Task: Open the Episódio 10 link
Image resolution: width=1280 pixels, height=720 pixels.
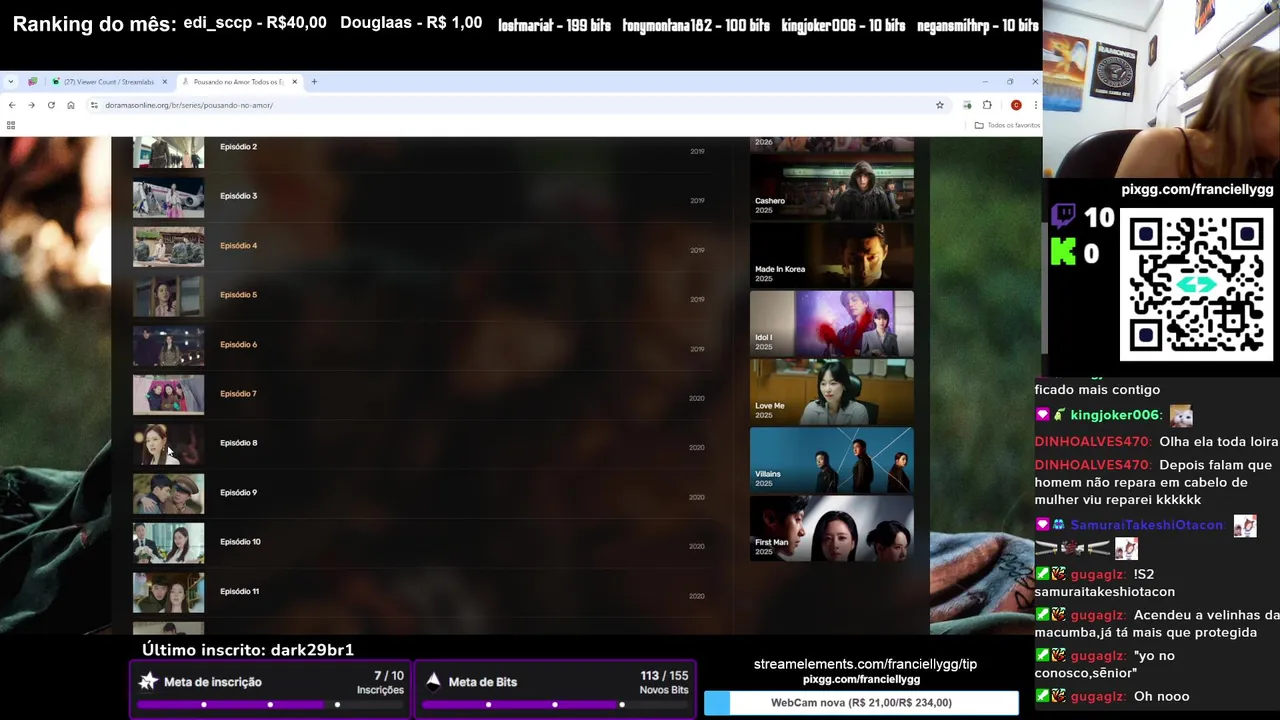Action: tap(240, 542)
